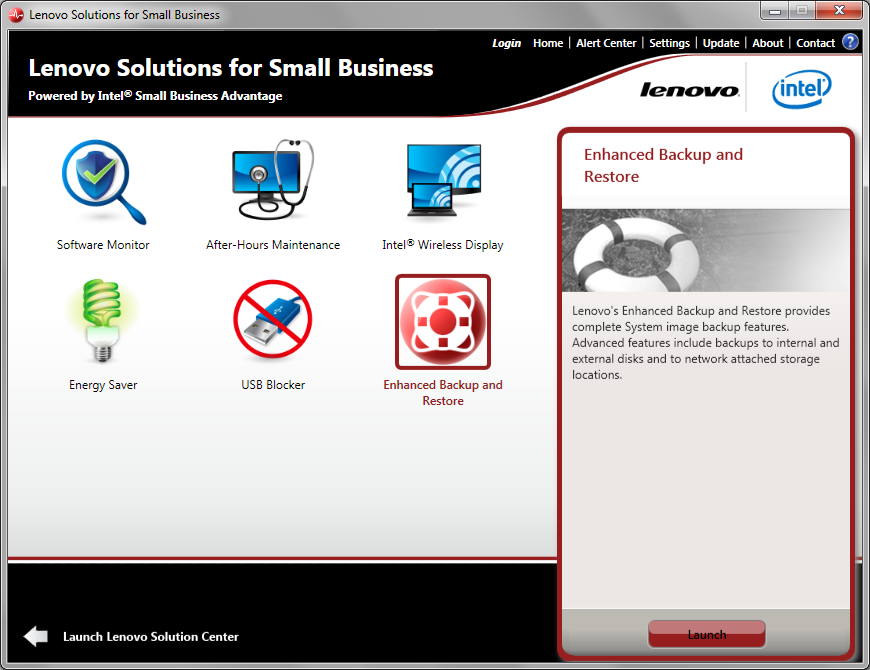Open the Software Monitor shield icon
Viewport: 870px width, 670px height.
104,182
